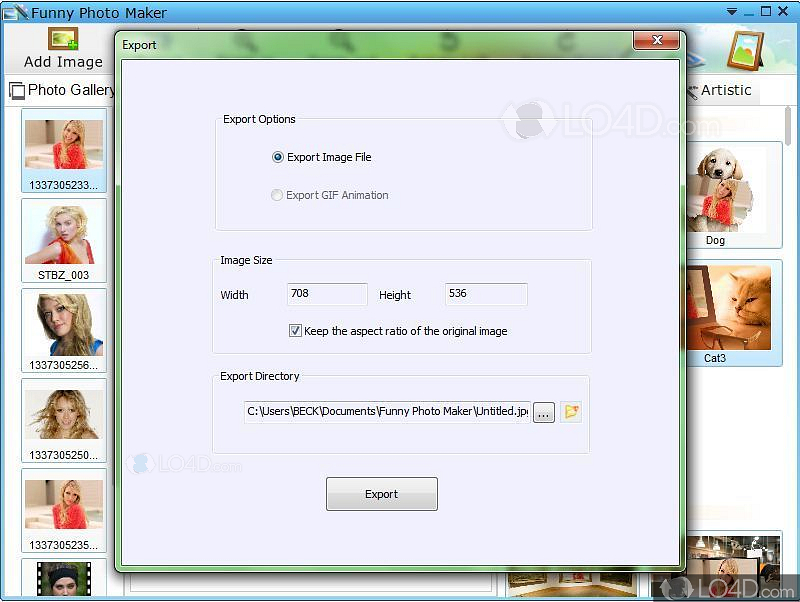Click the Export button
Viewport: 800px width, 602px height.
click(x=381, y=493)
